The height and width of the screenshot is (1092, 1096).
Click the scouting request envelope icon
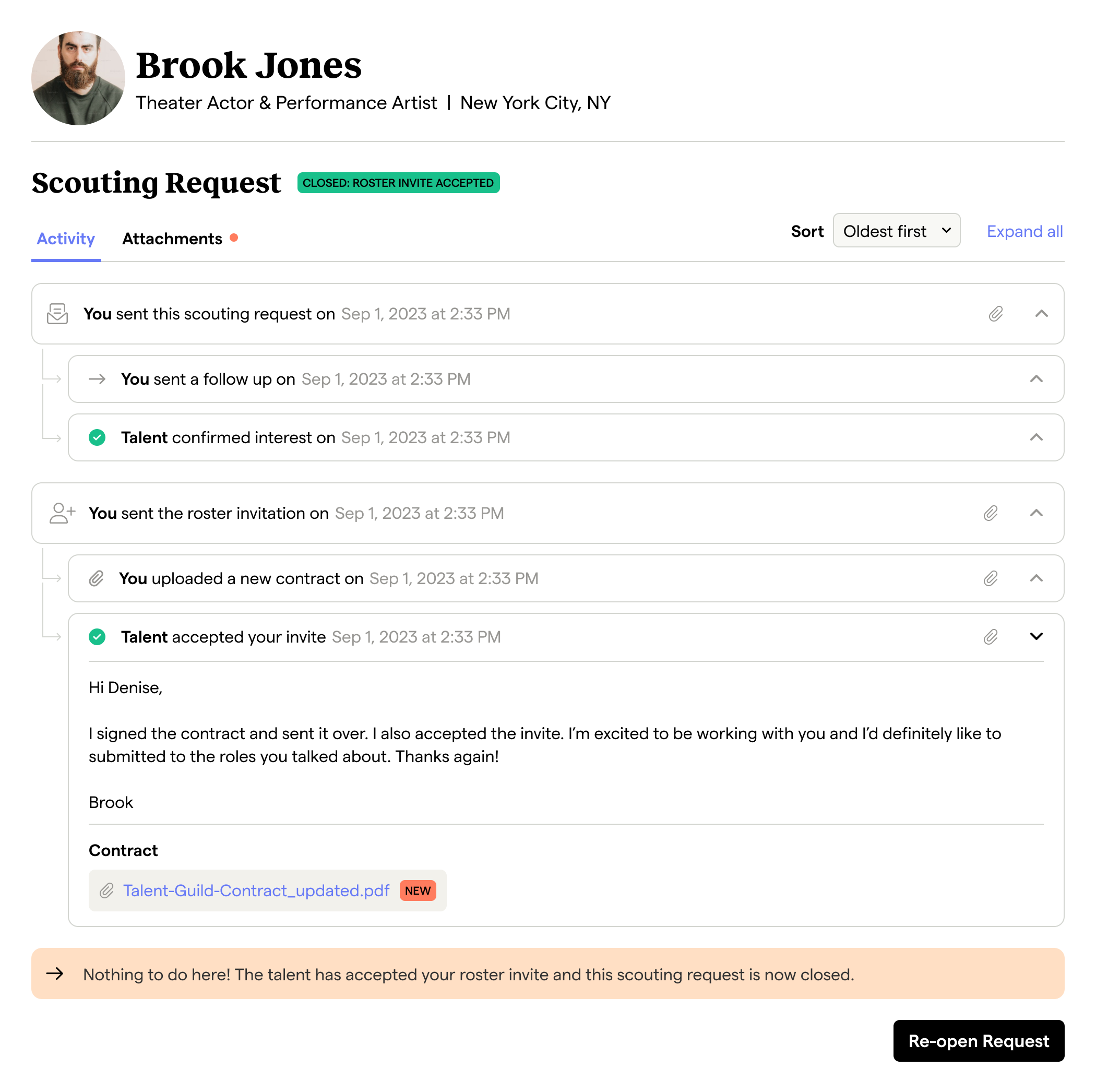pos(57,314)
